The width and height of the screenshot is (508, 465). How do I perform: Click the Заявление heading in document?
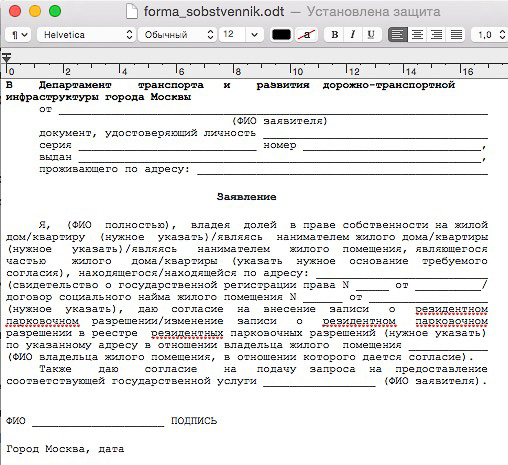[246, 197]
